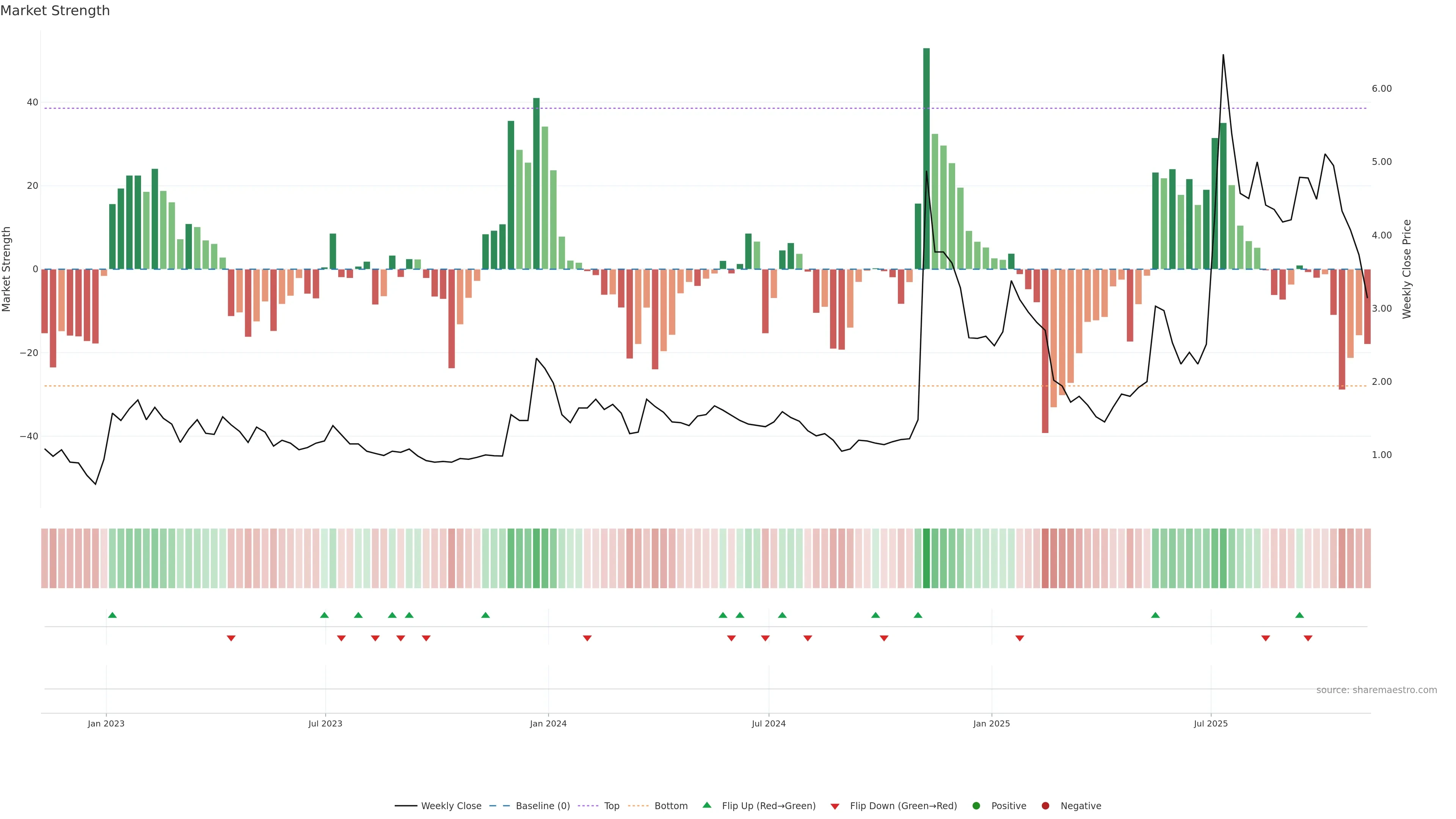The height and width of the screenshot is (819, 1456).
Task: Toggle the Baseline (0) legend label
Action: (x=543, y=806)
